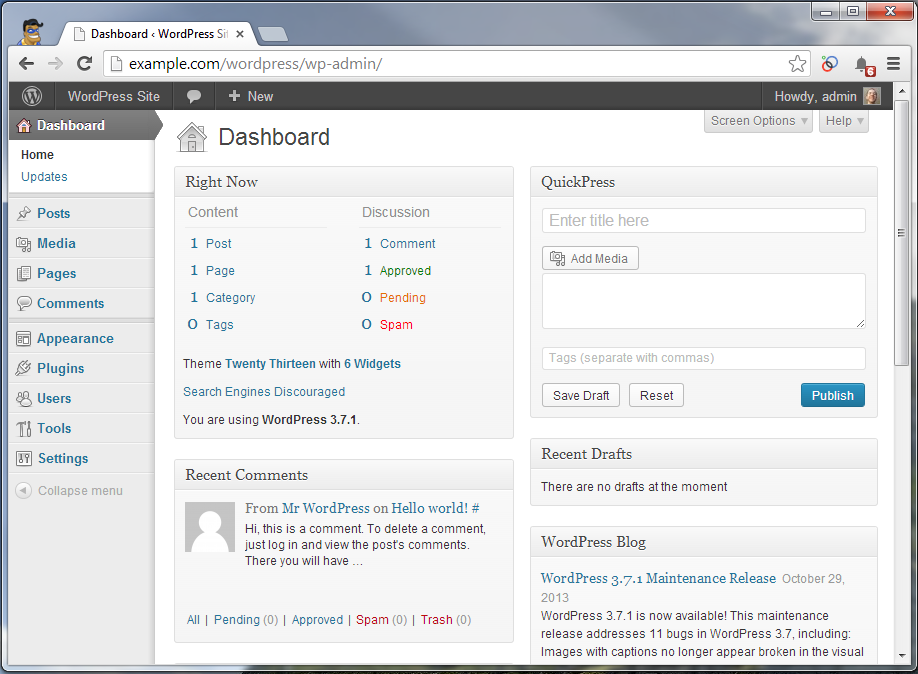
Task: Open the New content menu
Action: click(x=251, y=96)
